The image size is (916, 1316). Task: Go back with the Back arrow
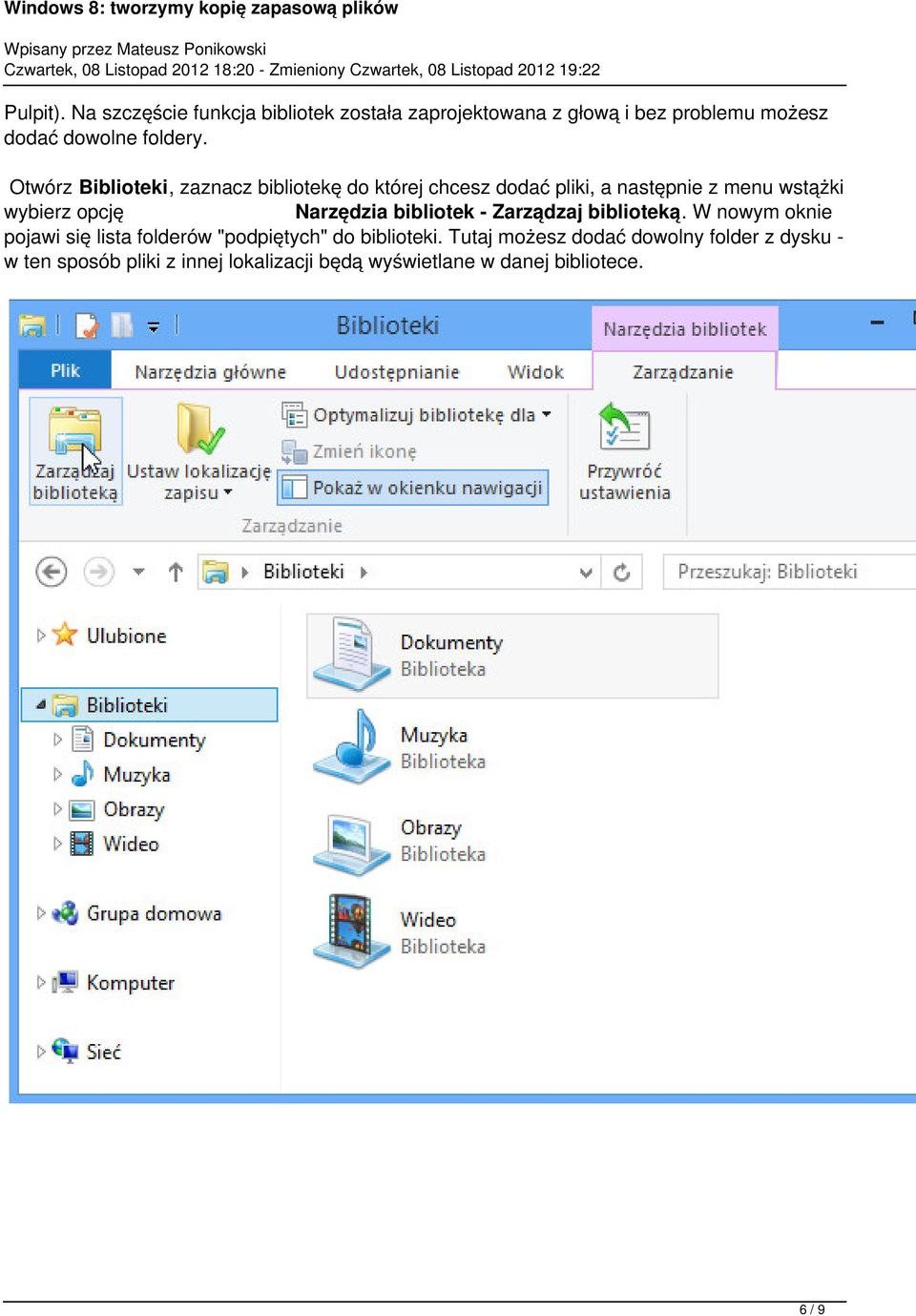pyautogui.click(x=52, y=572)
